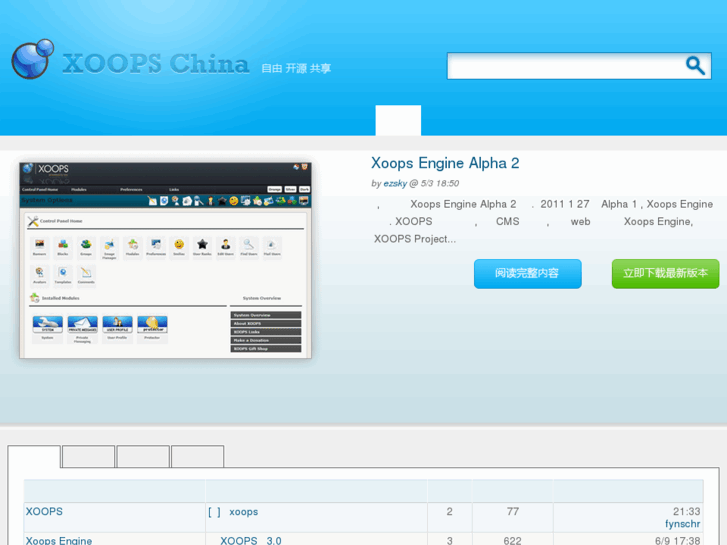Click the 6/9 17:38 last post time
Viewport: 727px width, 545px height.
click(677, 541)
